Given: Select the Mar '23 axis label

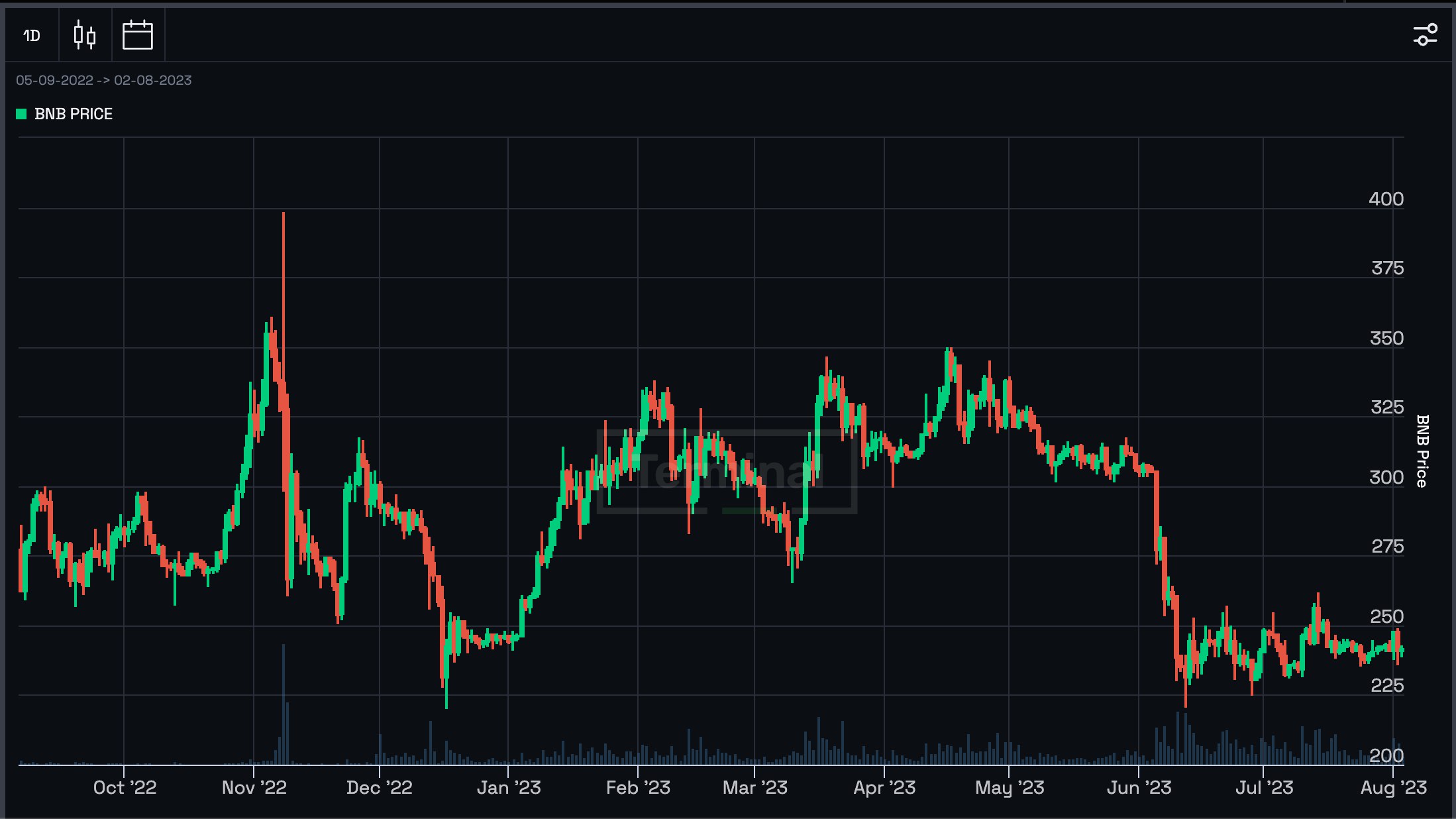Looking at the screenshot, I should point(754,787).
